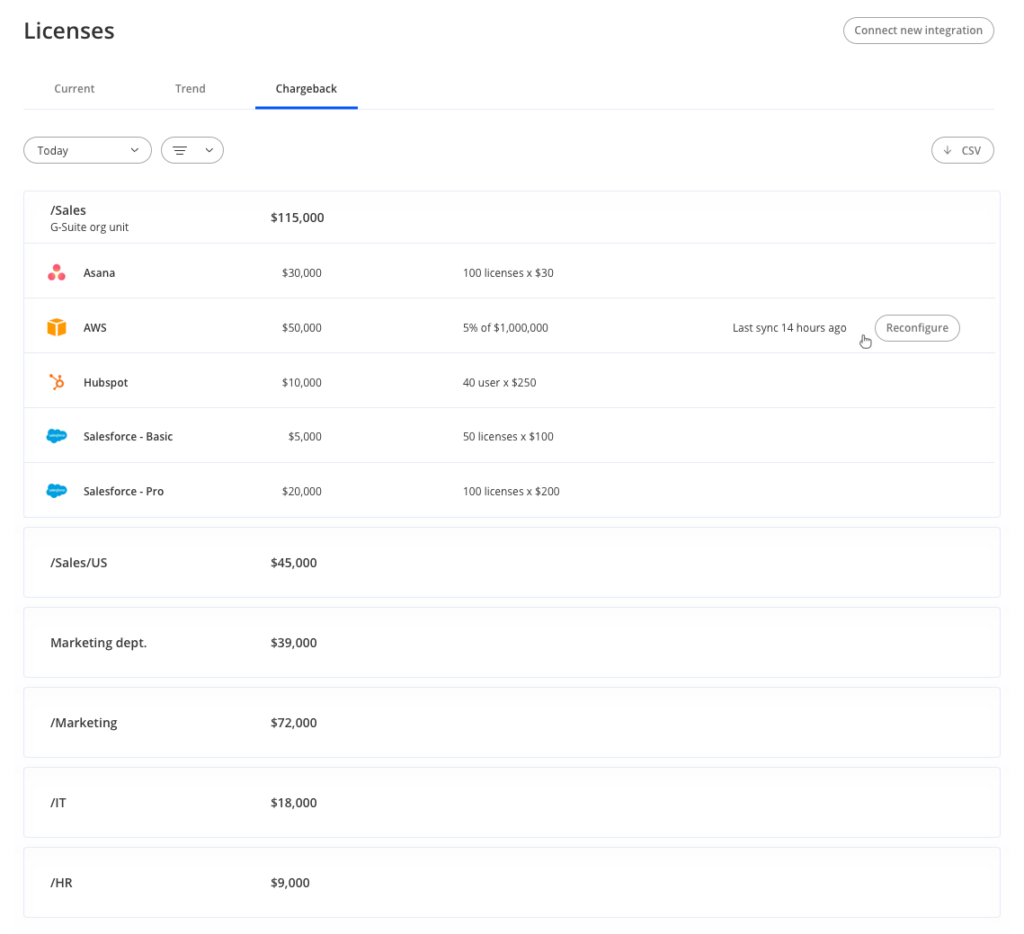Download the CSV export

[x=963, y=150]
